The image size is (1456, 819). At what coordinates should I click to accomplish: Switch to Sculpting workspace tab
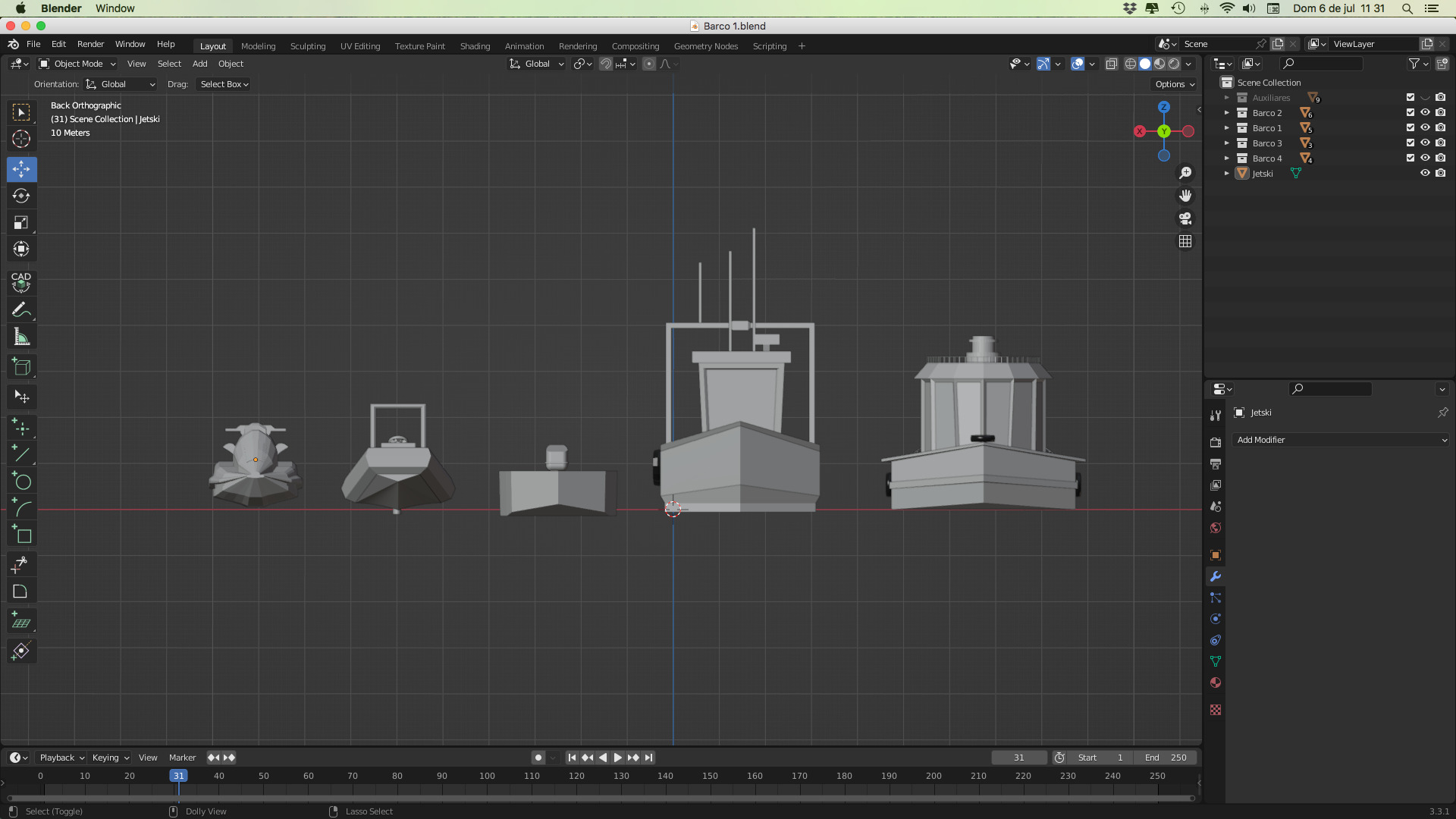click(308, 46)
